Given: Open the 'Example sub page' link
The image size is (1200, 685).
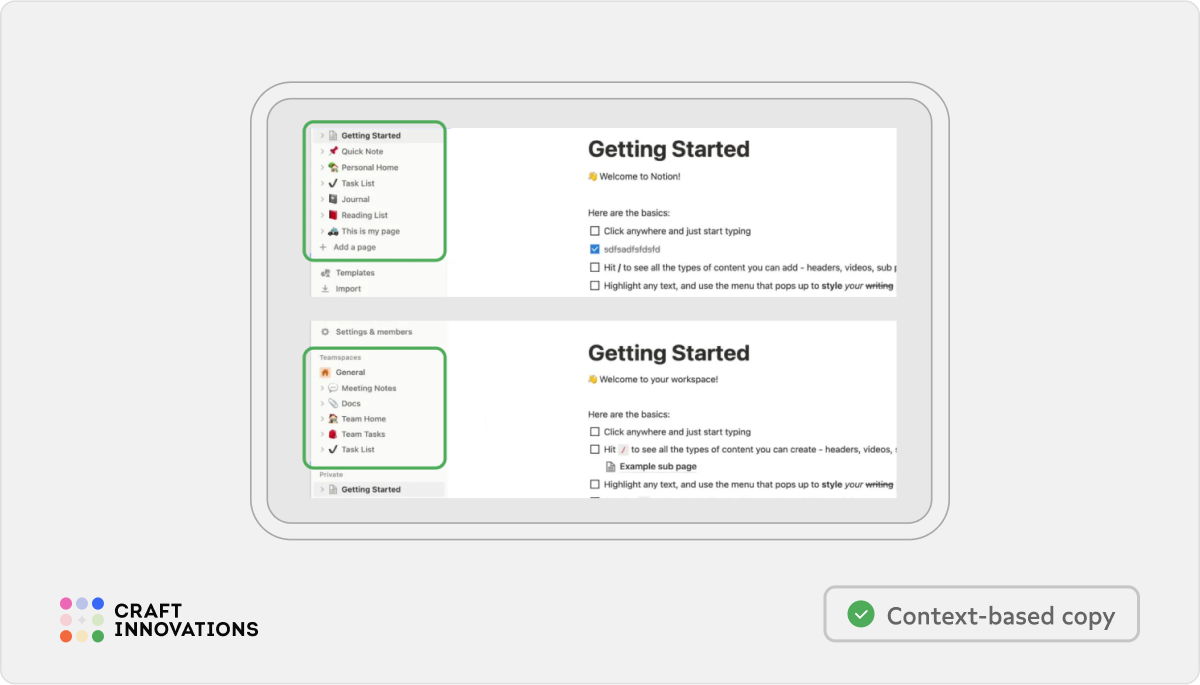Looking at the screenshot, I should (657, 467).
